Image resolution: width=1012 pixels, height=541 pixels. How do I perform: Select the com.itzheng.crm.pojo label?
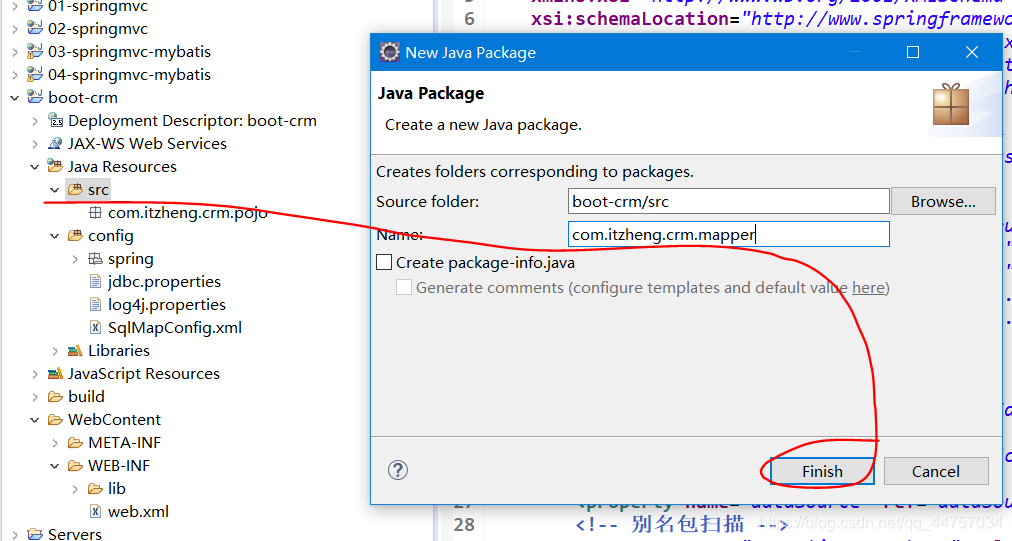[x=188, y=213]
